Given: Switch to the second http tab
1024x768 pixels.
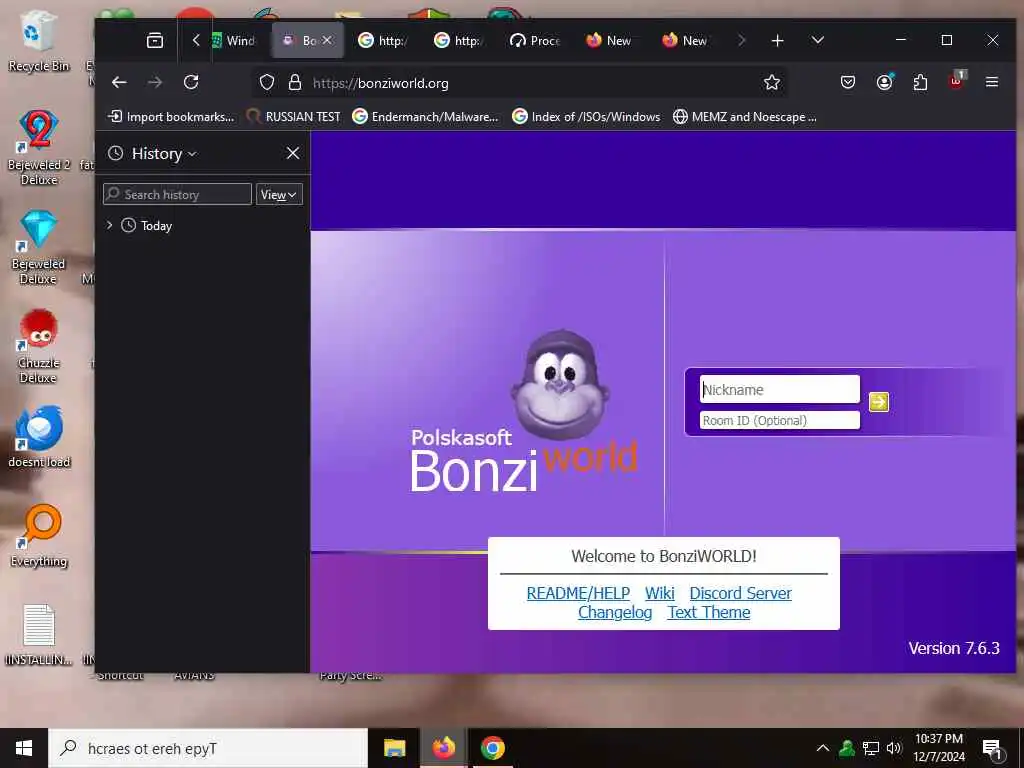Looking at the screenshot, I should click(x=459, y=40).
